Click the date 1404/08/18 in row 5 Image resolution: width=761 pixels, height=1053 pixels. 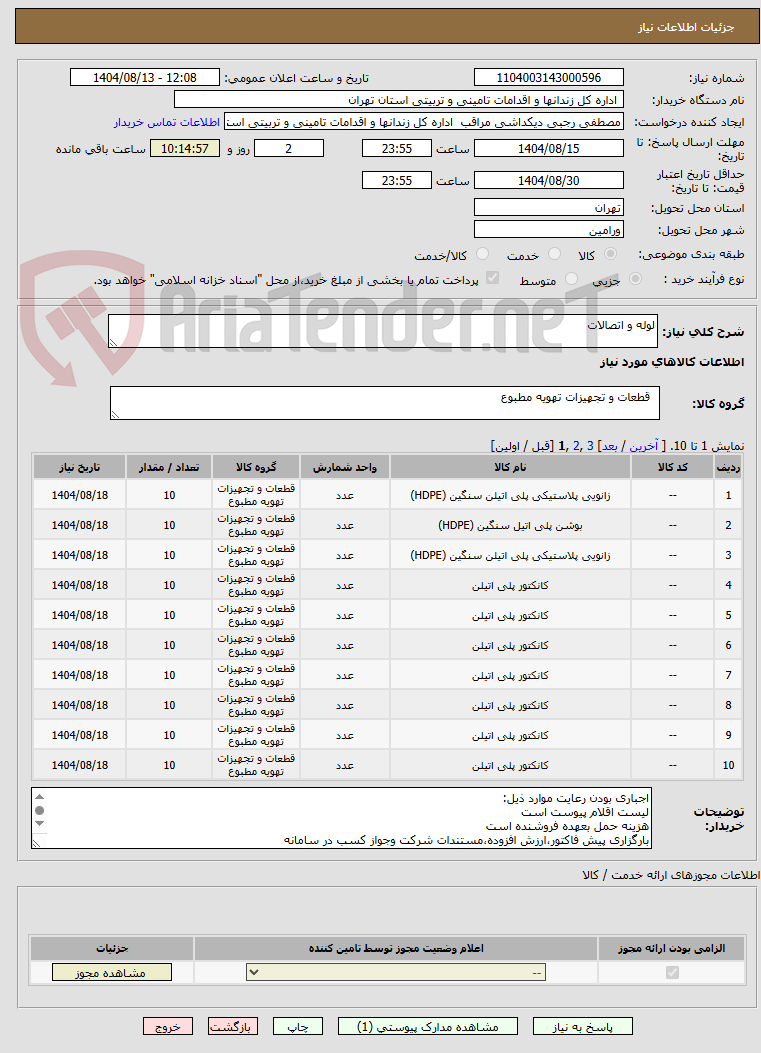tap(79, 615)
